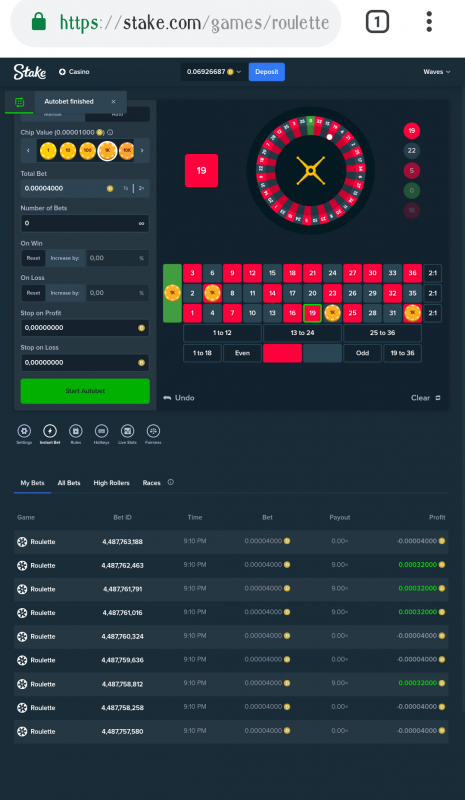Screen dimensions: 465x800
Task: Bet on 25 to 36 dozen
Action: pyautogui.click(x=382, y=333)
